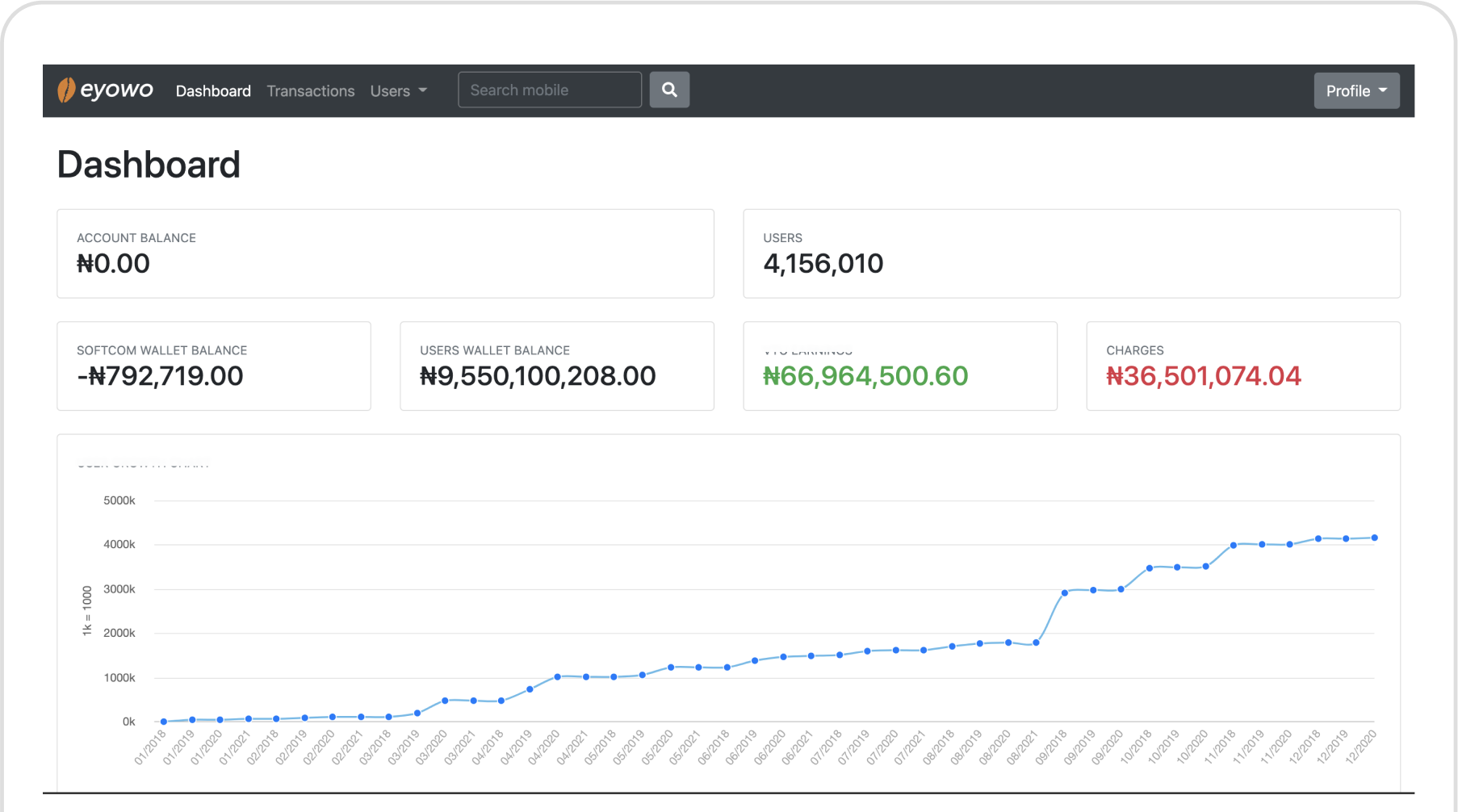Click the CHARGES label
The image size is (1458, 812).
[1135, 350]
